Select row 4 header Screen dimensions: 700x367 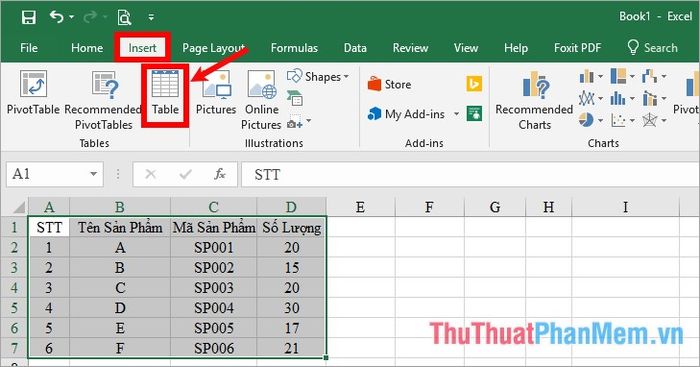click(x=14, y=288)
